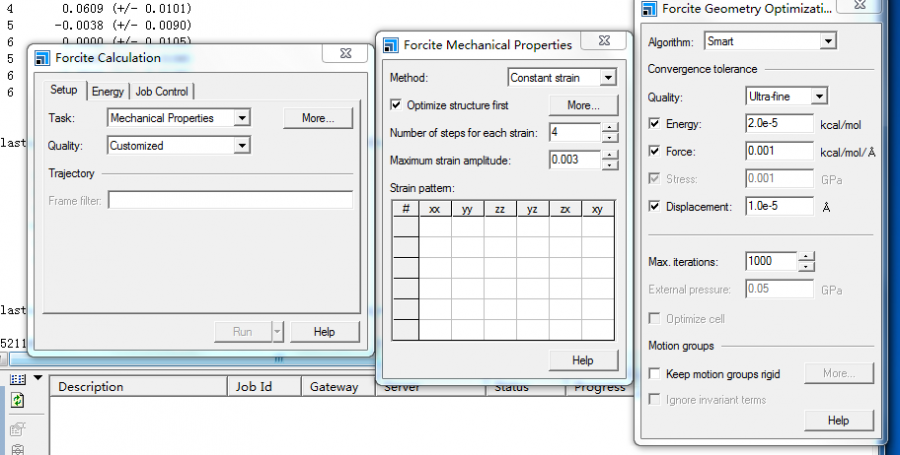The image size is (900, 455).
Task: Click Help in Geometry Optimization dialog
Action: click(838, 421)
